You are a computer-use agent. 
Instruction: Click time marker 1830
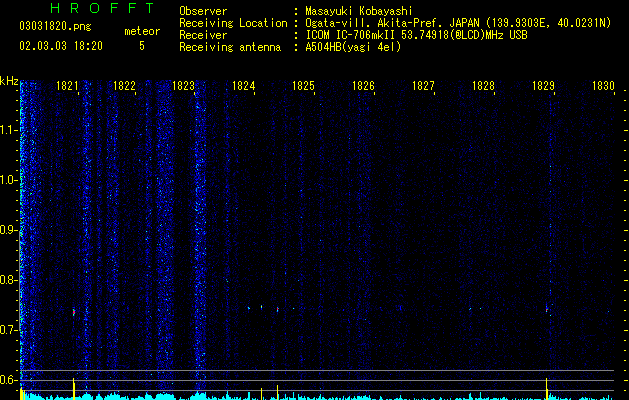pyautogui.click(x=603, y=86)
